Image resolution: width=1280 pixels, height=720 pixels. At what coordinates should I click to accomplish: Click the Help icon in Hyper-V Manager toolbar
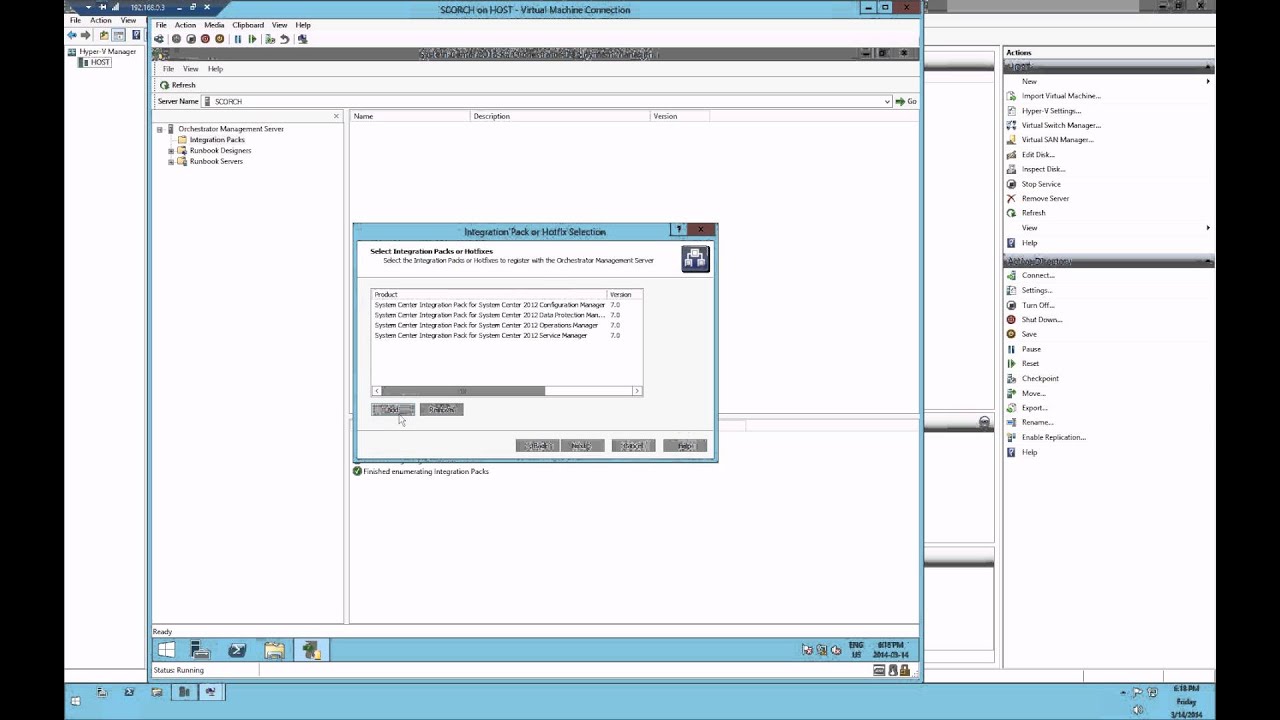136,35
